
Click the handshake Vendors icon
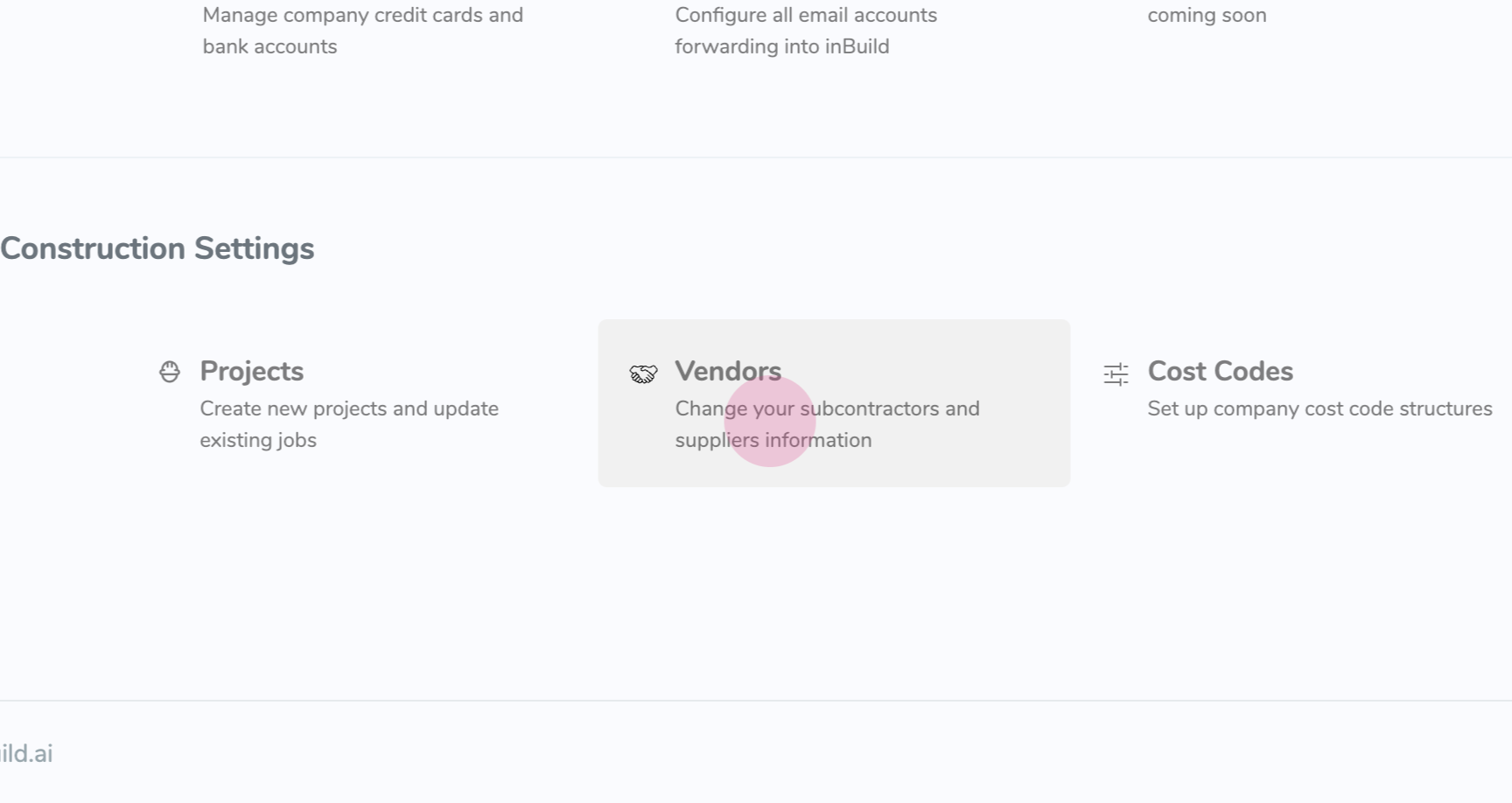point(643,374)
